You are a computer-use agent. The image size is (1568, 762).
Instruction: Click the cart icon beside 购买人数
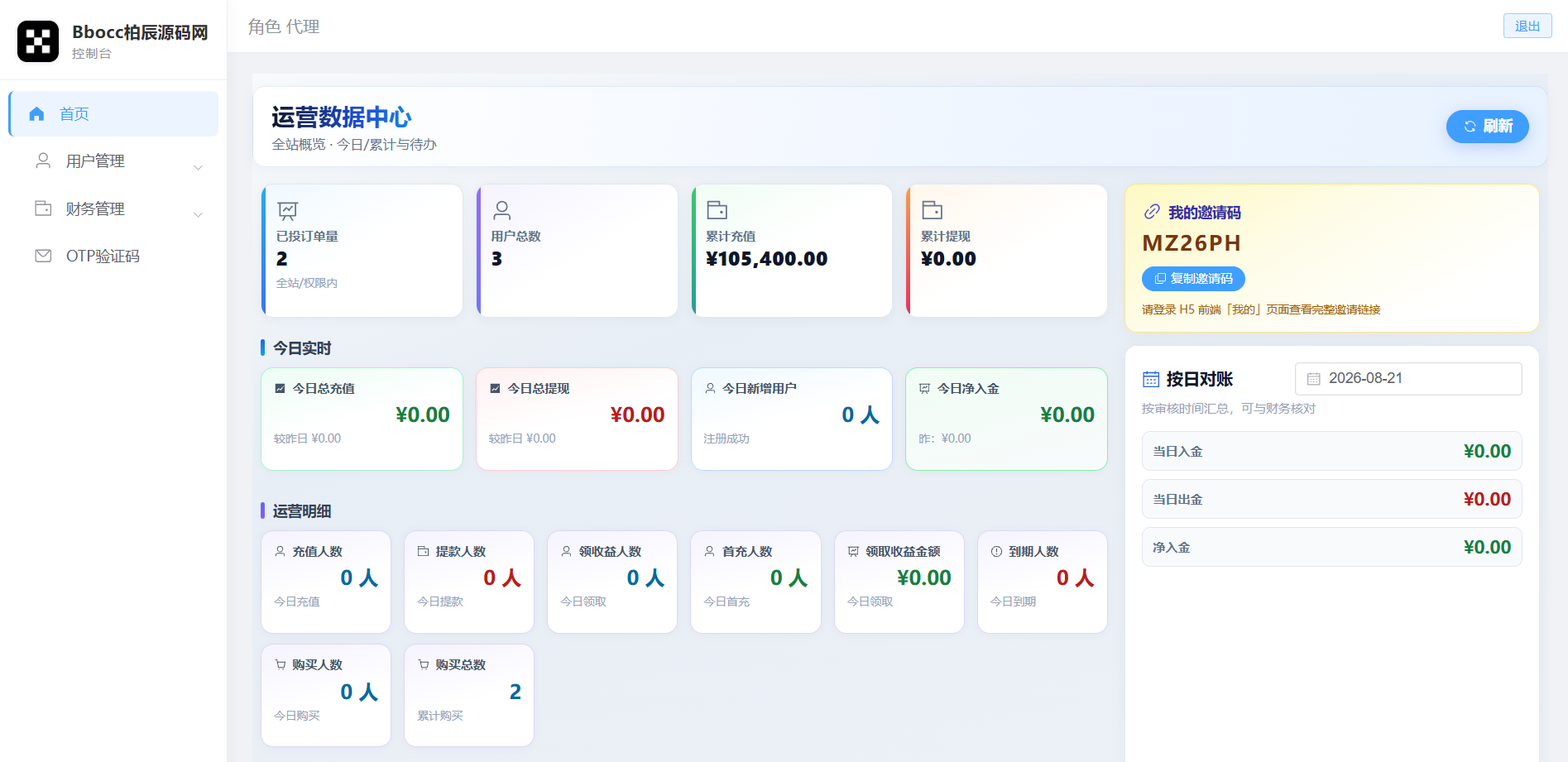point(280,664)
